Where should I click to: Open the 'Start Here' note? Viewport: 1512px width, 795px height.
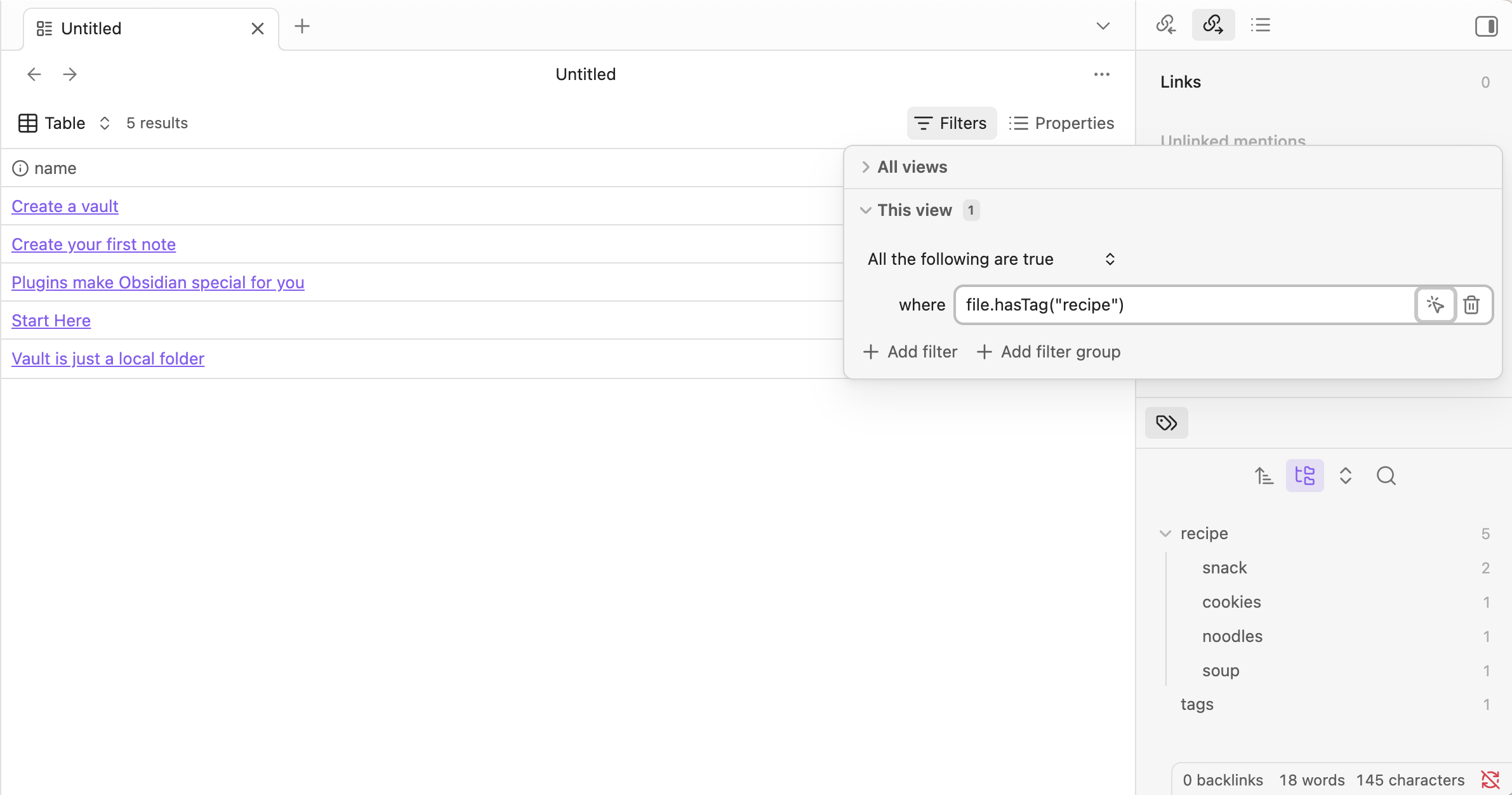click(51, 321)
